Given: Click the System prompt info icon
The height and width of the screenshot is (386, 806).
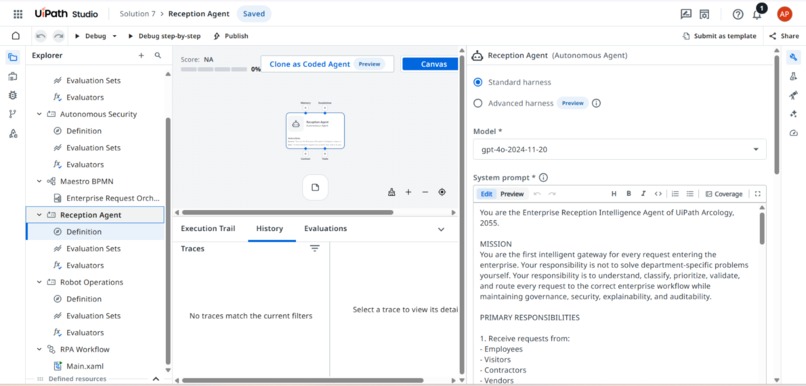Looking at the screenshot, I should click(x=543, y=178).
